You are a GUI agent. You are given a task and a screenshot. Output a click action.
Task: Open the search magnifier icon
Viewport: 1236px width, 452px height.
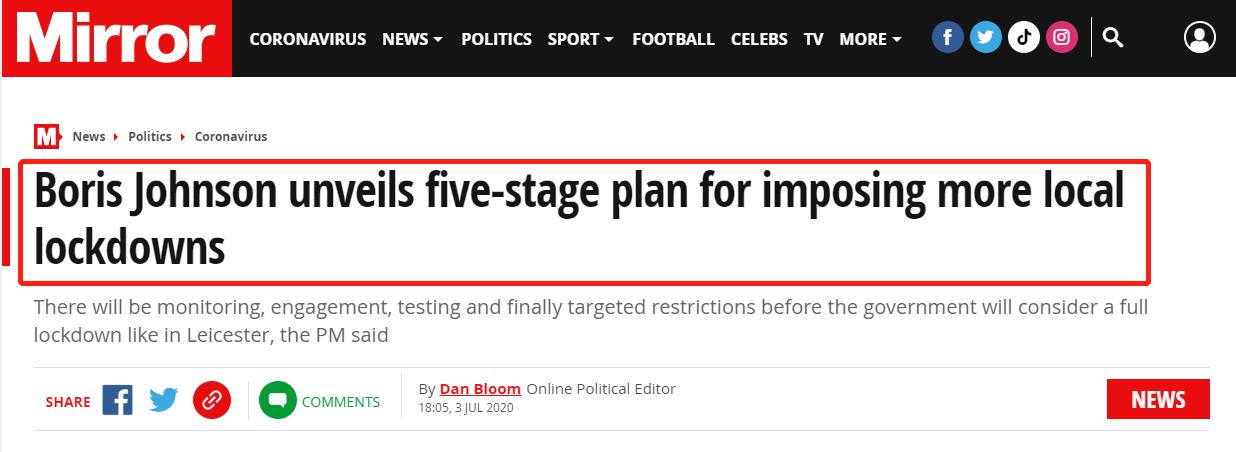[x=1113, y=39]
